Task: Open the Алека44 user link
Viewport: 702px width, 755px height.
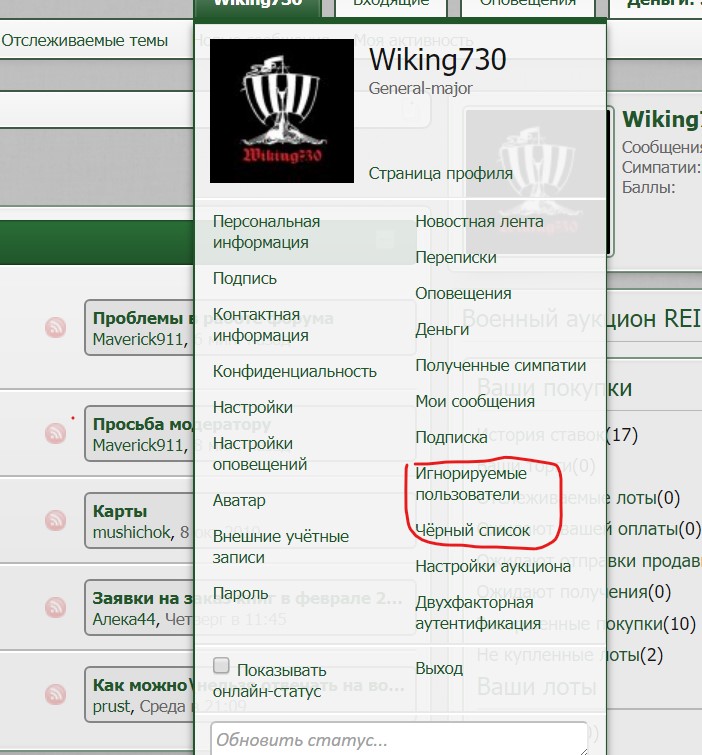Action: tap(124, 619)
